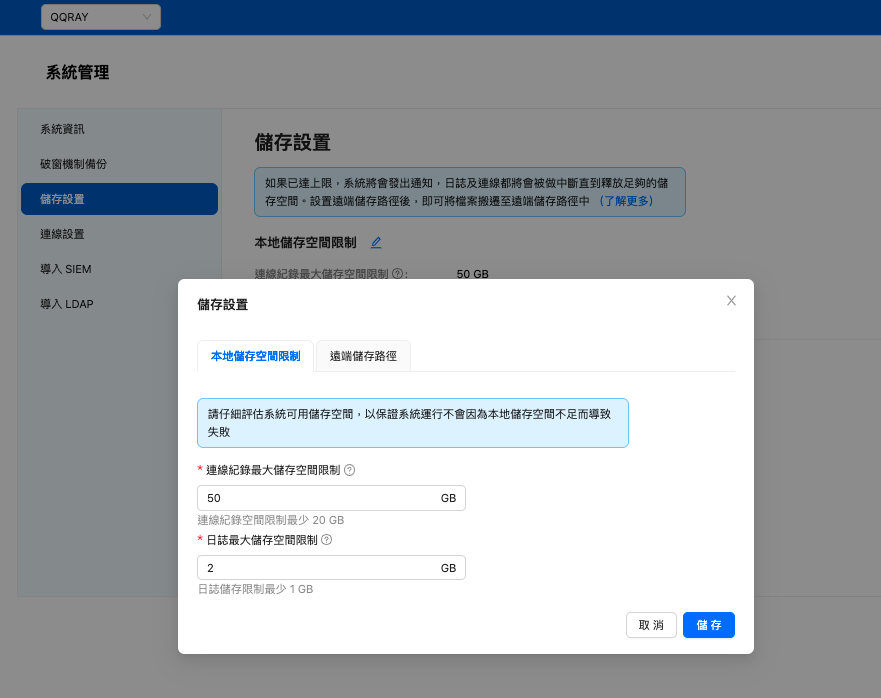The height and width of the screenshot is (698, 881).
Task: Open 導入 LDAP sidebar page
Action: click(66, 304)
